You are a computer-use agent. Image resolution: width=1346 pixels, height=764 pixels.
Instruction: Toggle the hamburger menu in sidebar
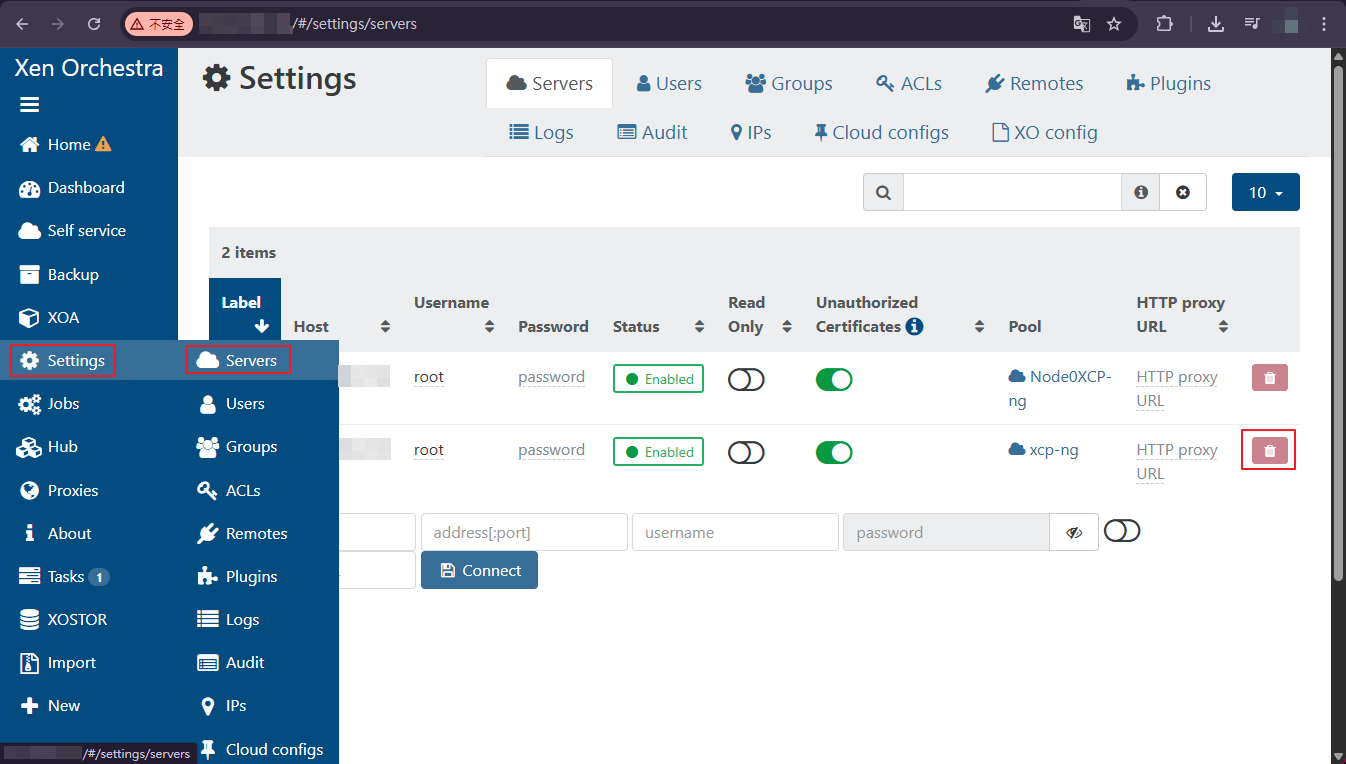[x=29, y=104]
